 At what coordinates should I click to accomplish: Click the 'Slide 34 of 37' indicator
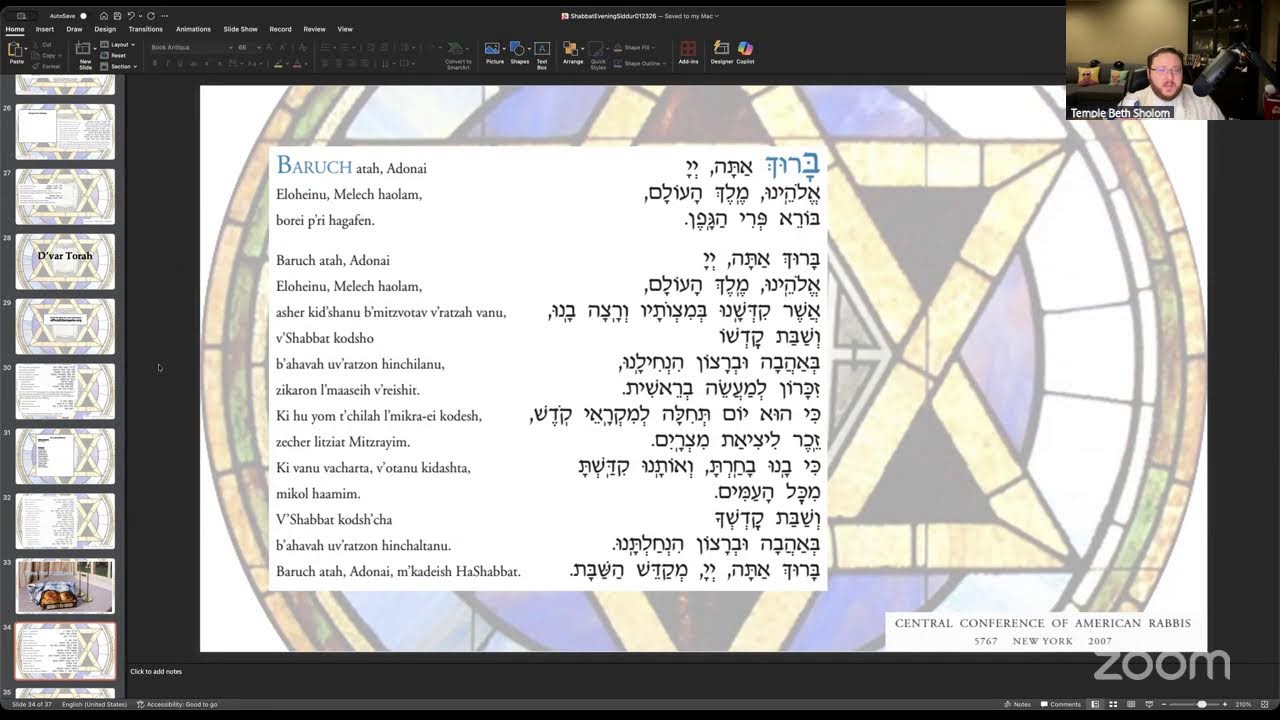click(32, 704)
